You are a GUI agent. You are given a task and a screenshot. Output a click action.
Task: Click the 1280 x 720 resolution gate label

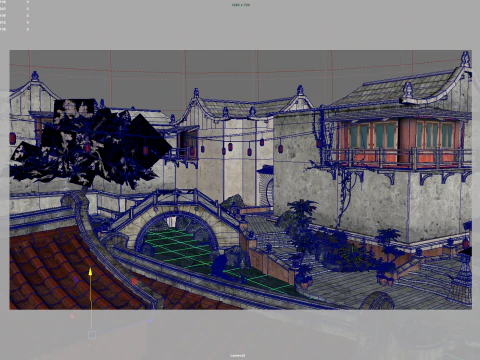point(240,5)
